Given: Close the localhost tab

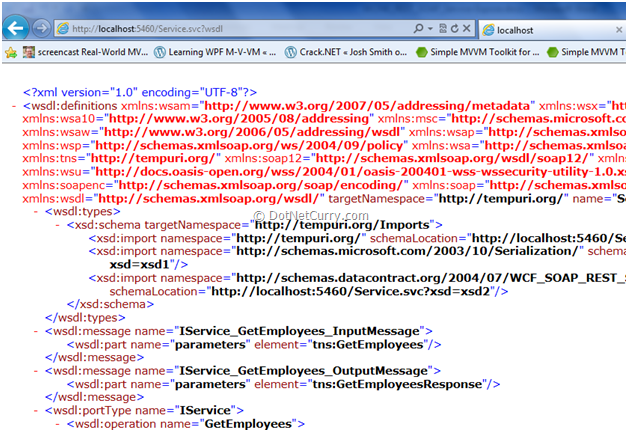Looking at the screenshot, I should pyautogui.click(x=619, y=30).
